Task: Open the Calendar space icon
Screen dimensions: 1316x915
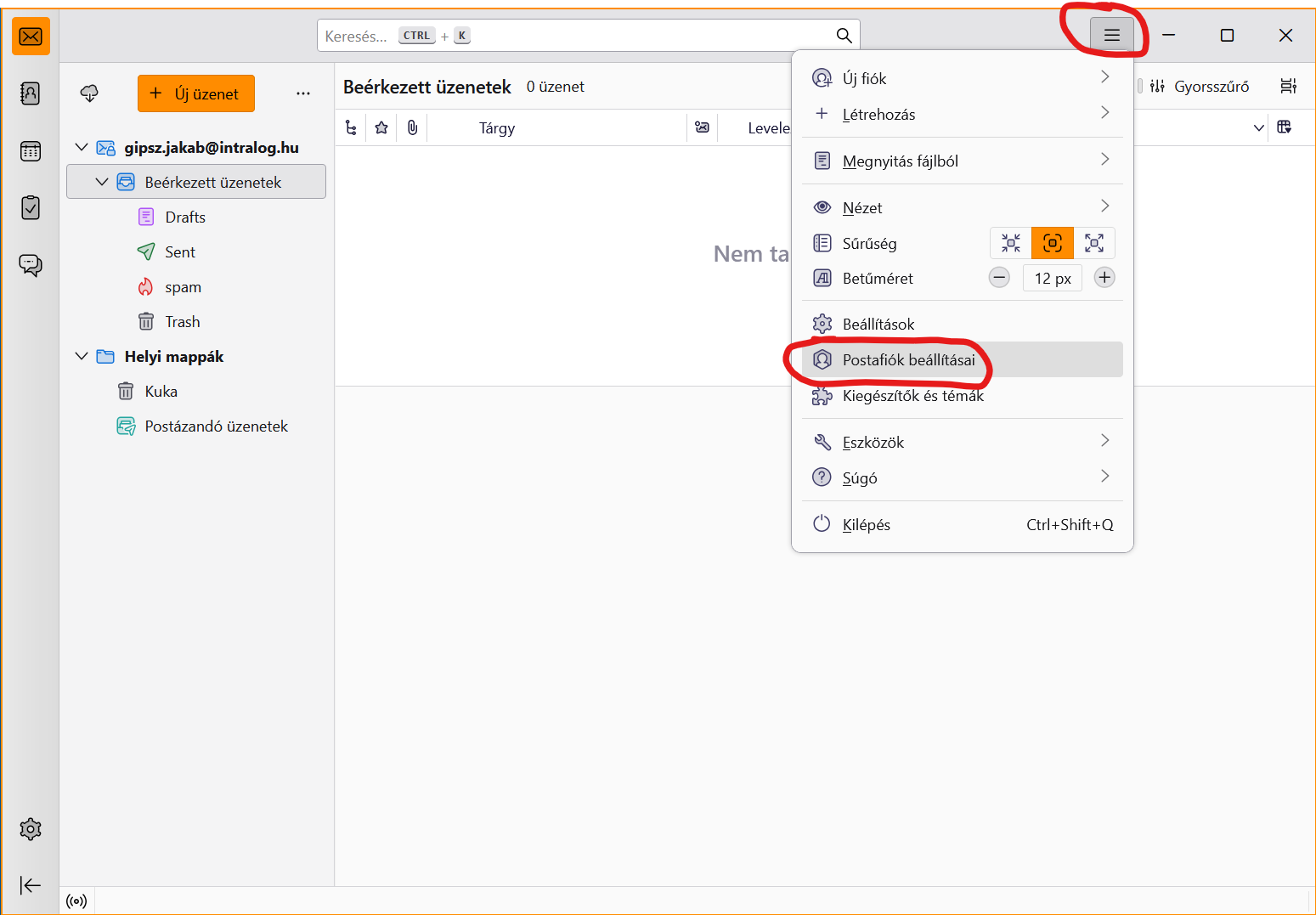Action: (x=31, y=151)
